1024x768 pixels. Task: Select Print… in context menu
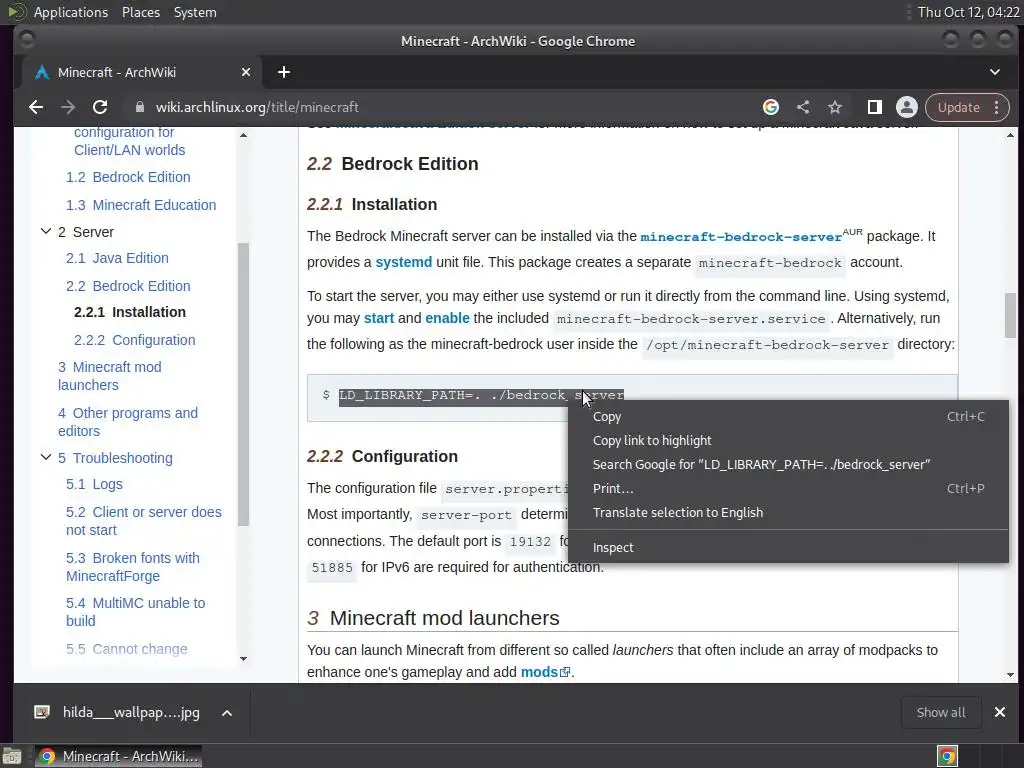point(788,488)
